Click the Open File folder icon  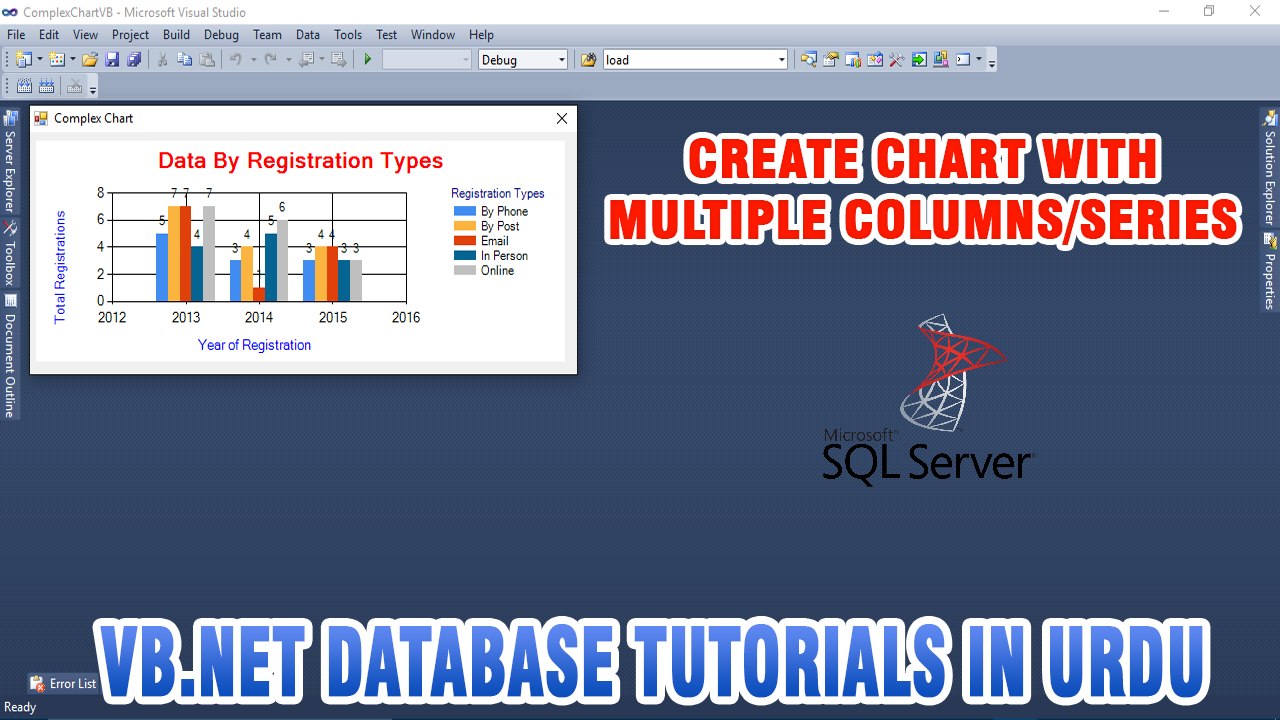[90, 60]
